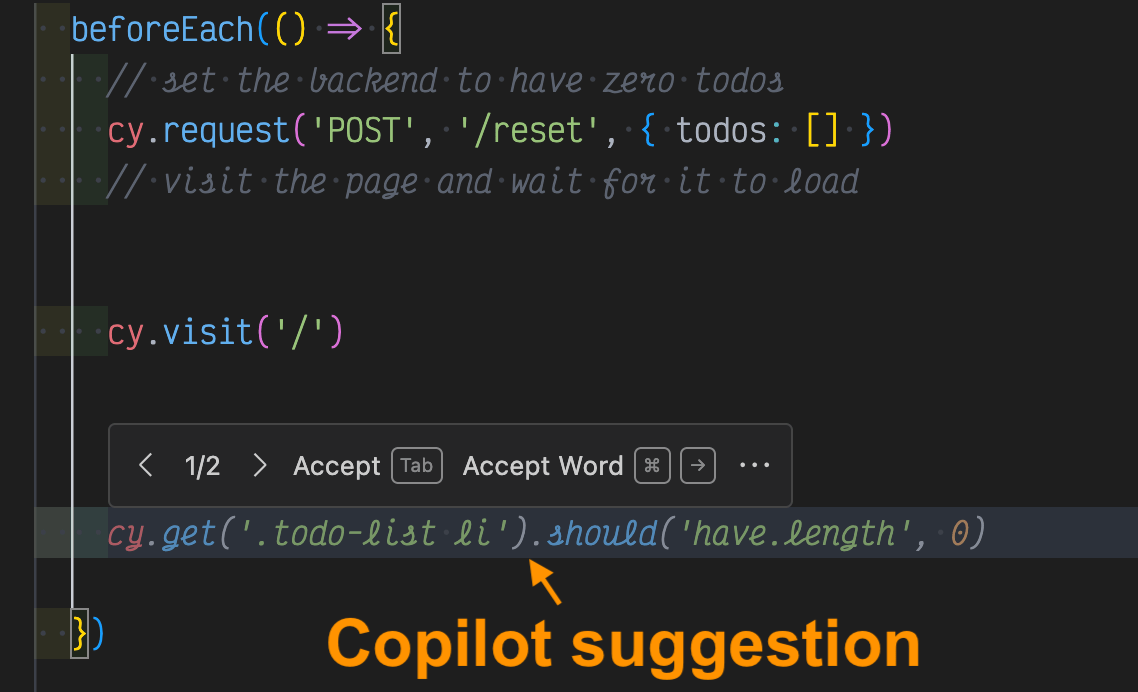Image resolution: width=1138 pixels, height=692 pixels.
Task: Click the empty array brackets after todos
Action: pyautogui.click(x=821, y=131)
